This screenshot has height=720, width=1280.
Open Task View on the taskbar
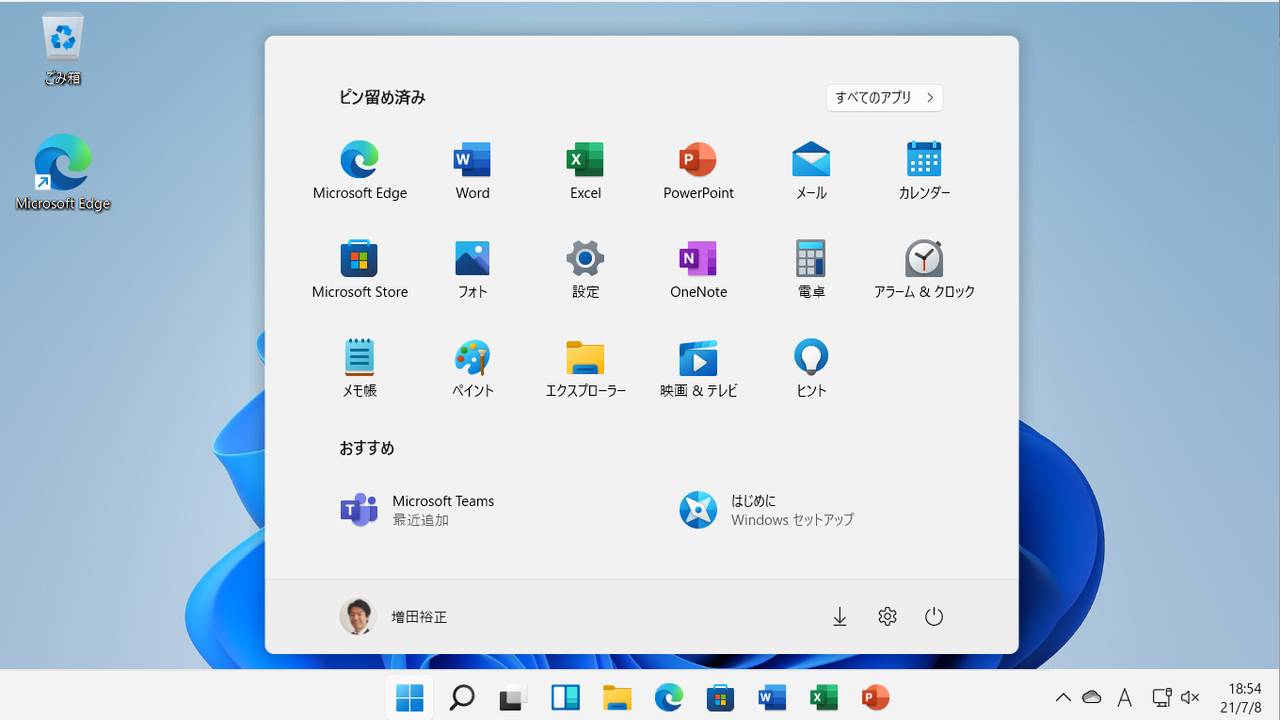(513, 697)
